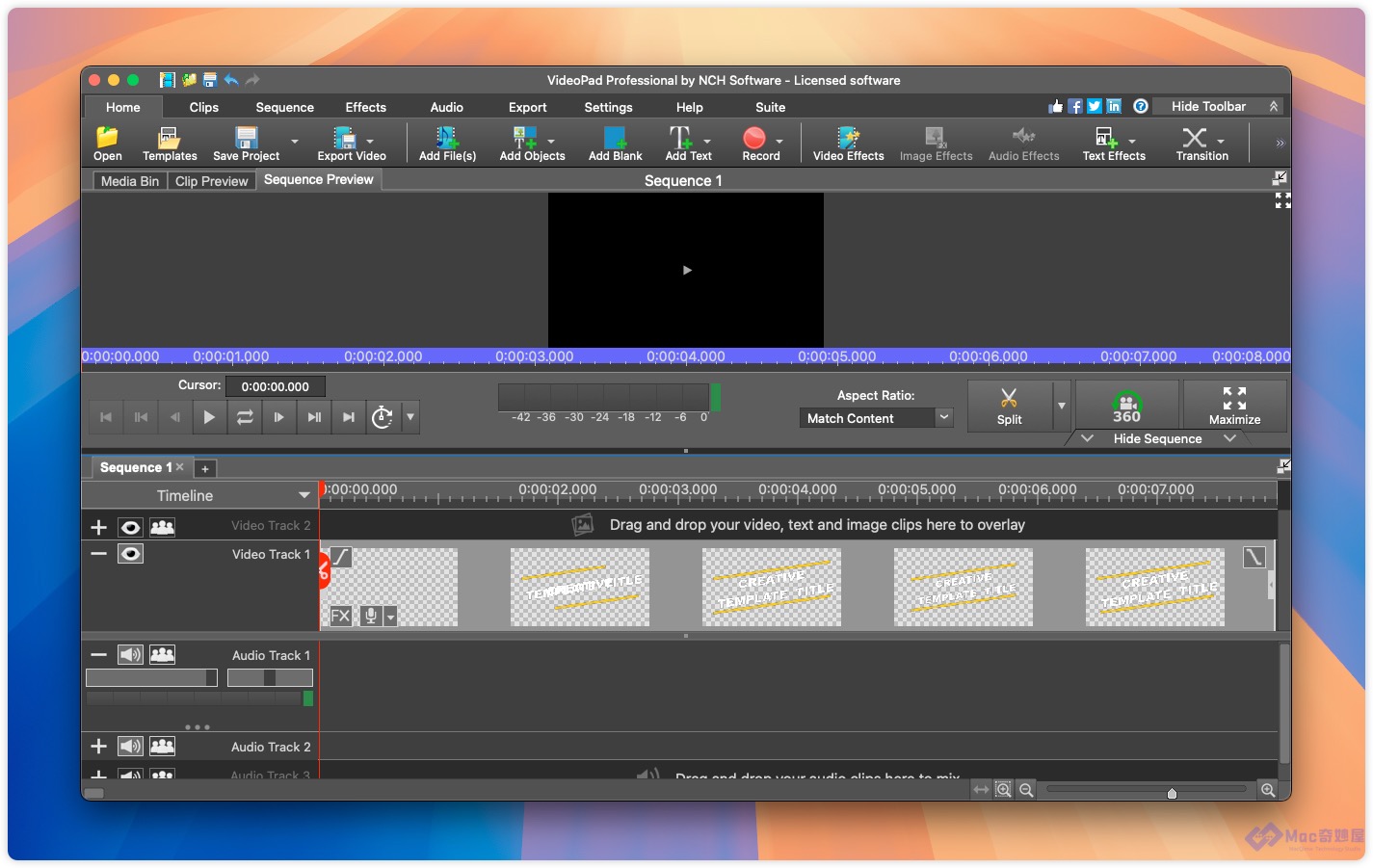Collapse Video Track 1 with minus button
The image size is (1373, 868).
tap(98, 554)
